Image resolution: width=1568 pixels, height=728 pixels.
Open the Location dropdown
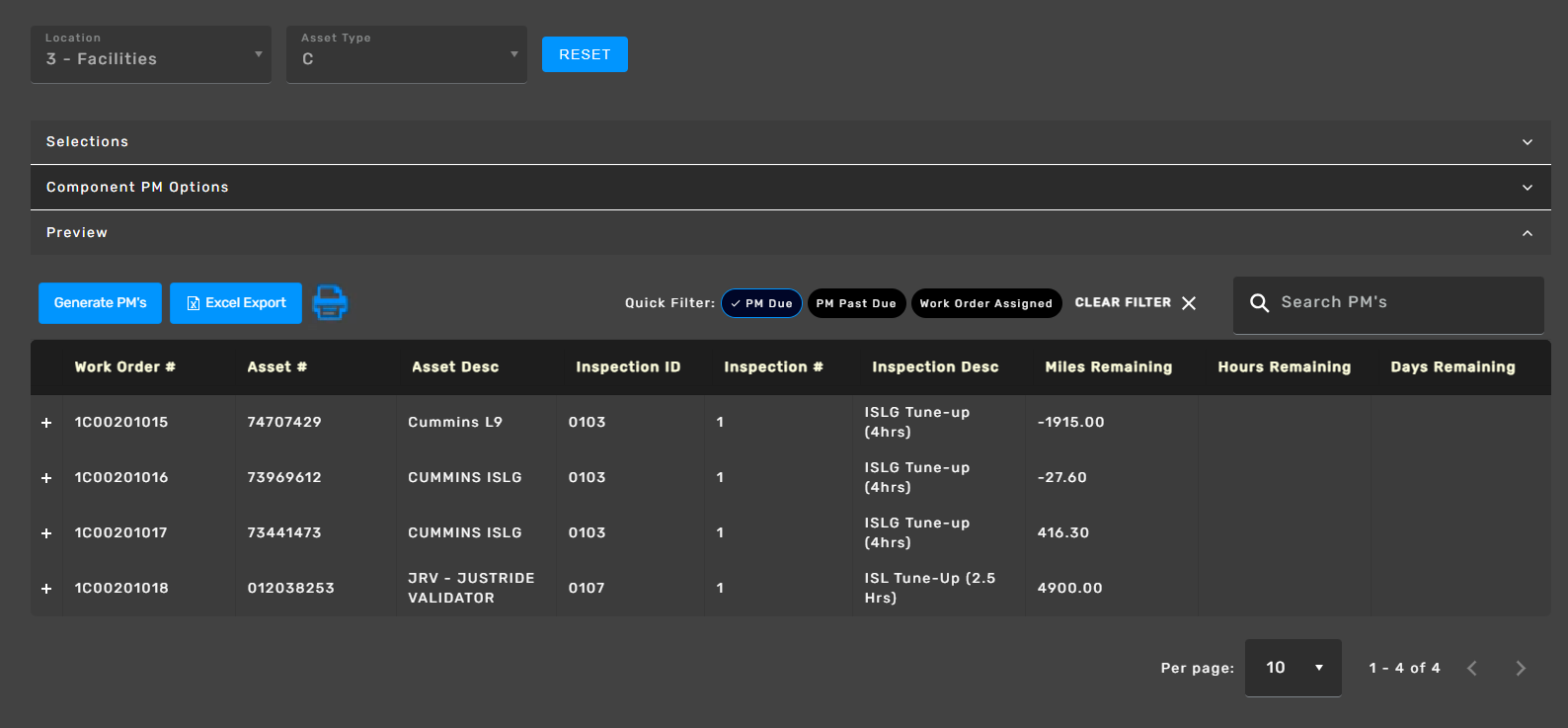tap(151, 55)
